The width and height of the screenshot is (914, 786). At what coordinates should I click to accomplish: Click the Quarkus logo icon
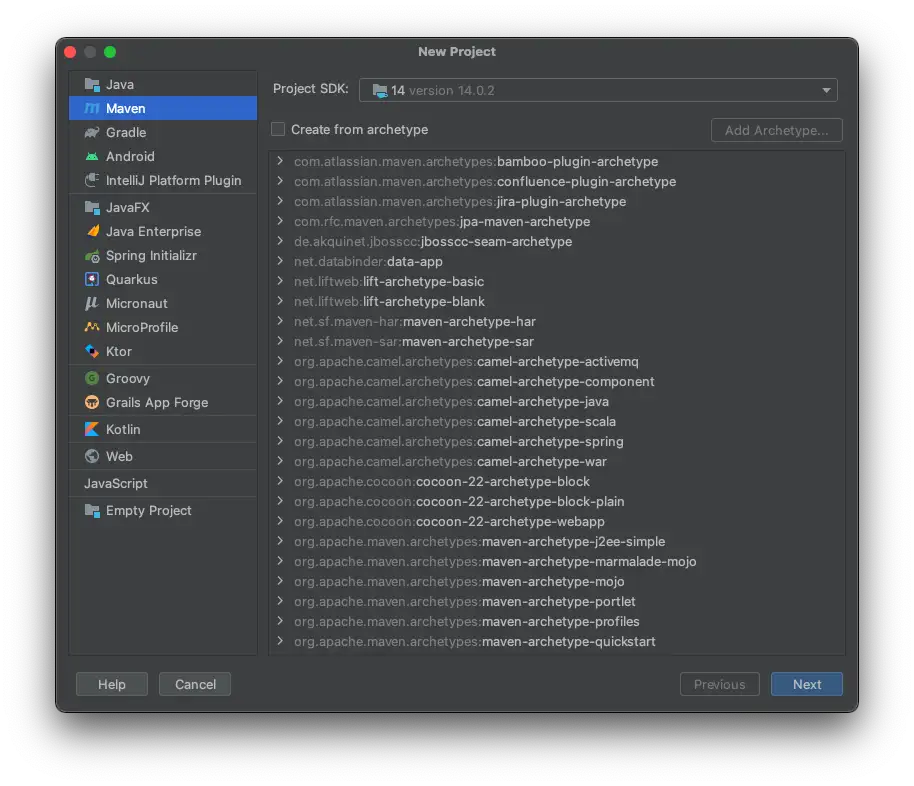[x=92, y=279]
